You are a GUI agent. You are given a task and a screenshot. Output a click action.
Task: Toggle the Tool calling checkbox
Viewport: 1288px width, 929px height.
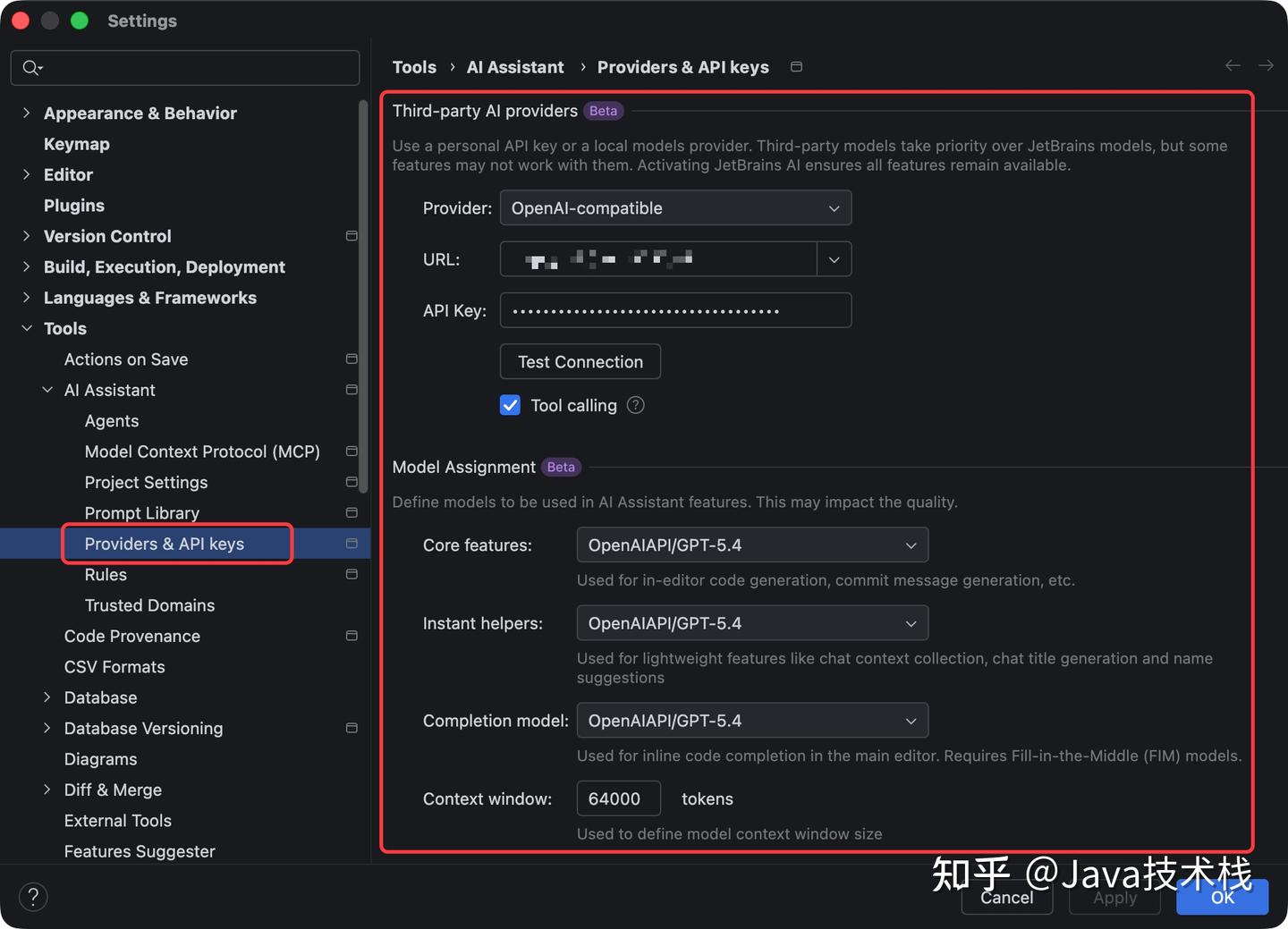click(510, 405)
